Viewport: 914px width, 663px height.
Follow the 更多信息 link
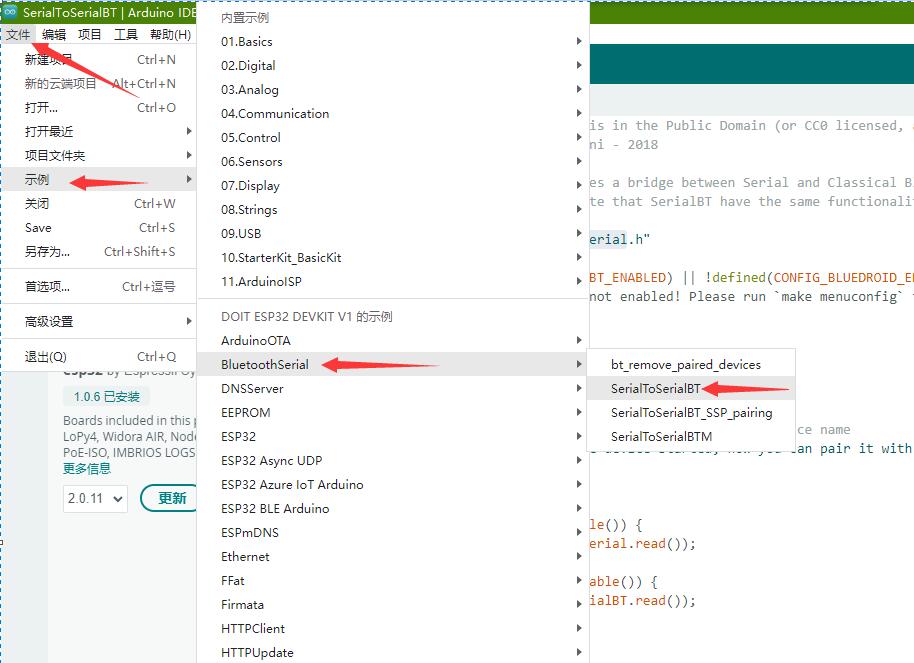(x=87, y=469)
